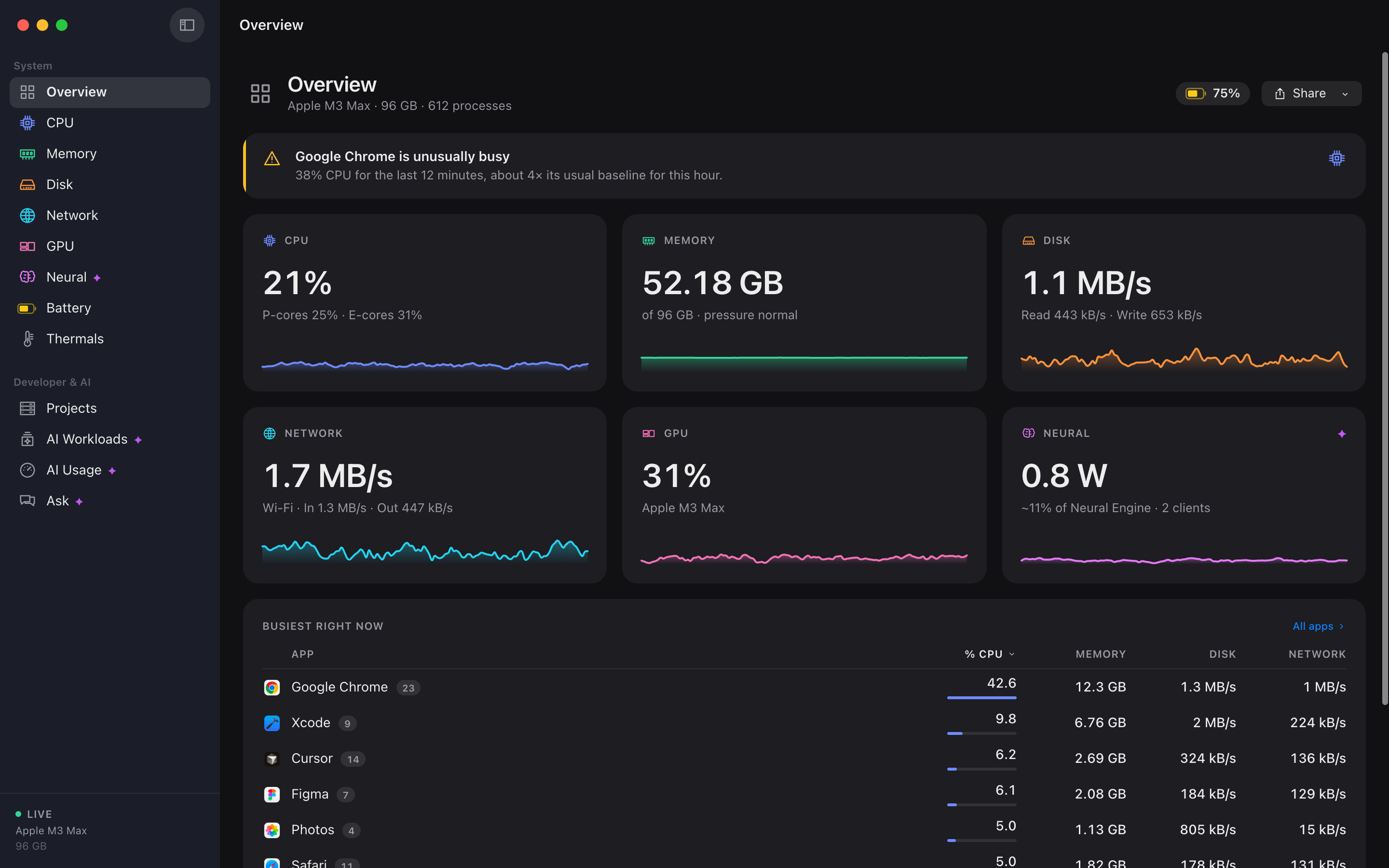Select Memory in the sidebar

tap(110, 154)
